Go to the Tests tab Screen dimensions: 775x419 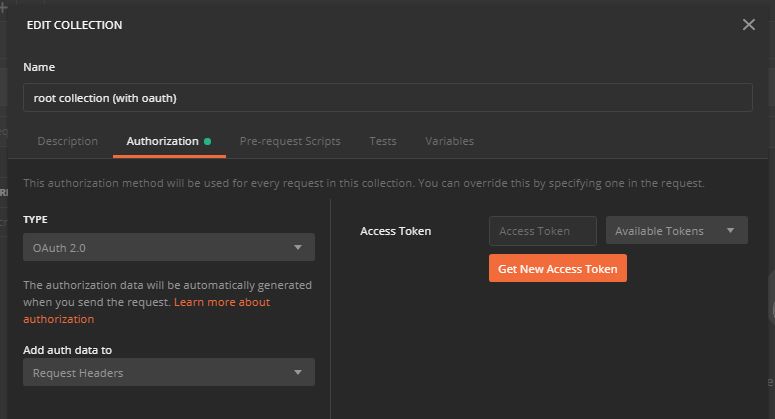coord(383,141)
